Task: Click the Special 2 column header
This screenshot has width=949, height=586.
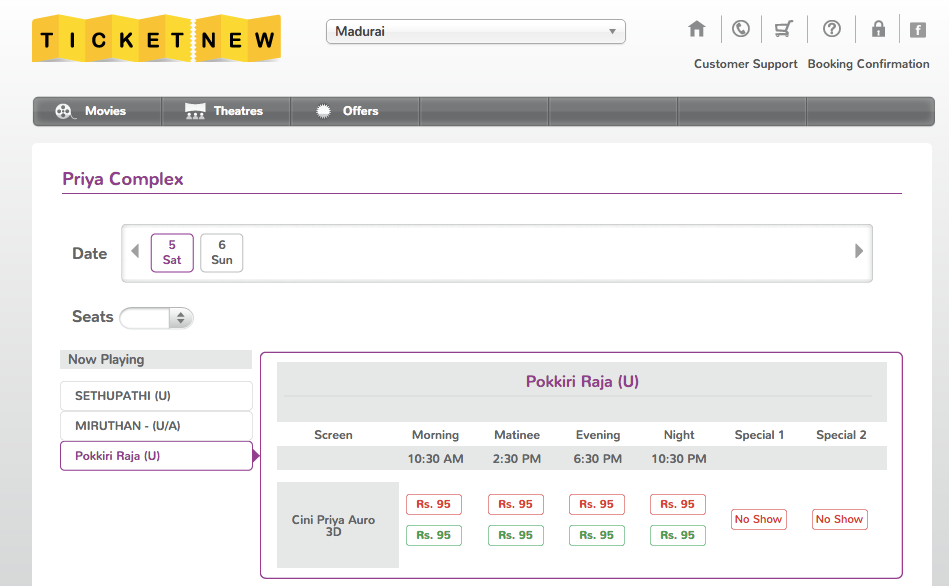Action: [x=841, y=435]
